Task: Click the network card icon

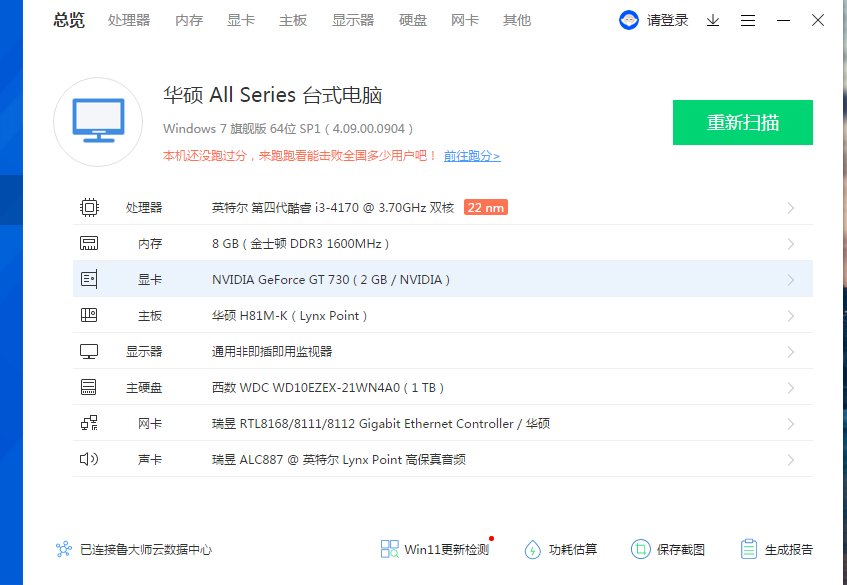Action: (89, 423)
